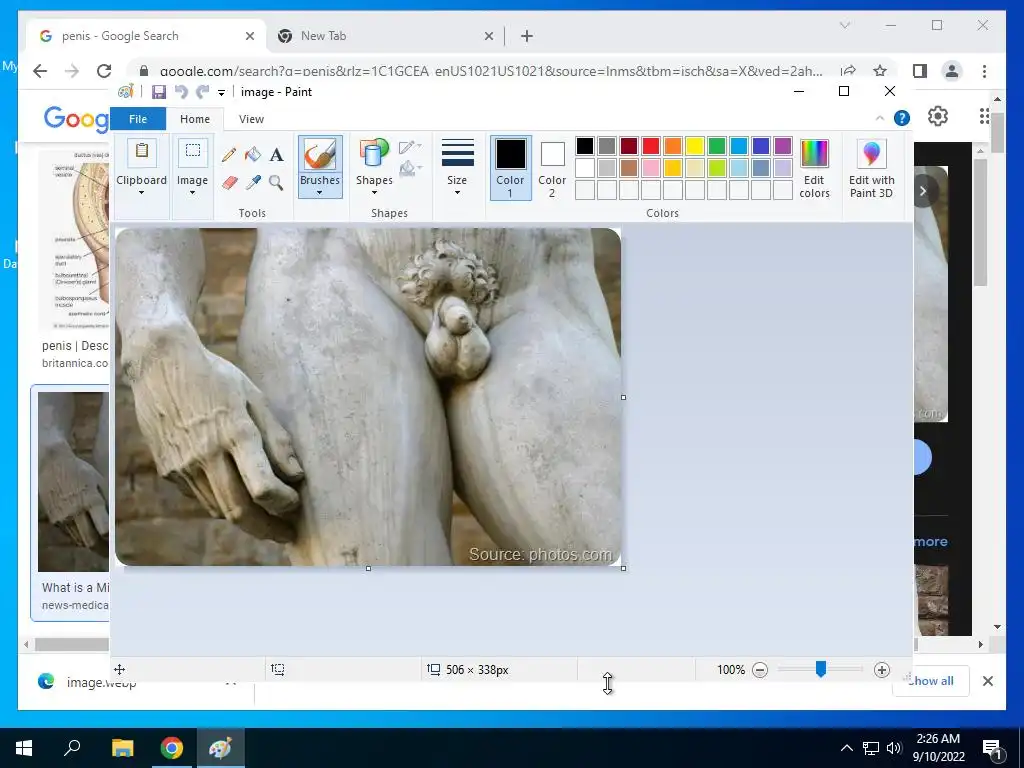Go back in Chrome
1024x768 pixels.
tap(40, 71)
